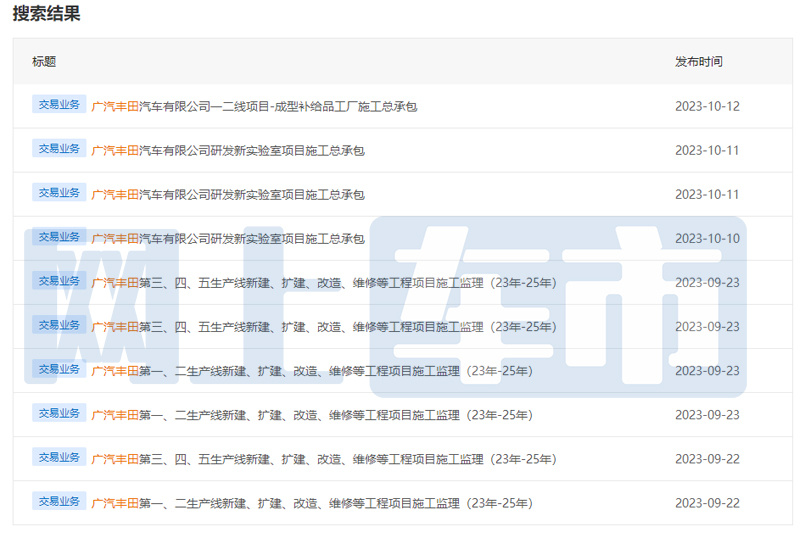800x533 pixels.
Task: Open second 第三、四、五生产线 result dated 2023-09-23
Action: pos(323,327)
